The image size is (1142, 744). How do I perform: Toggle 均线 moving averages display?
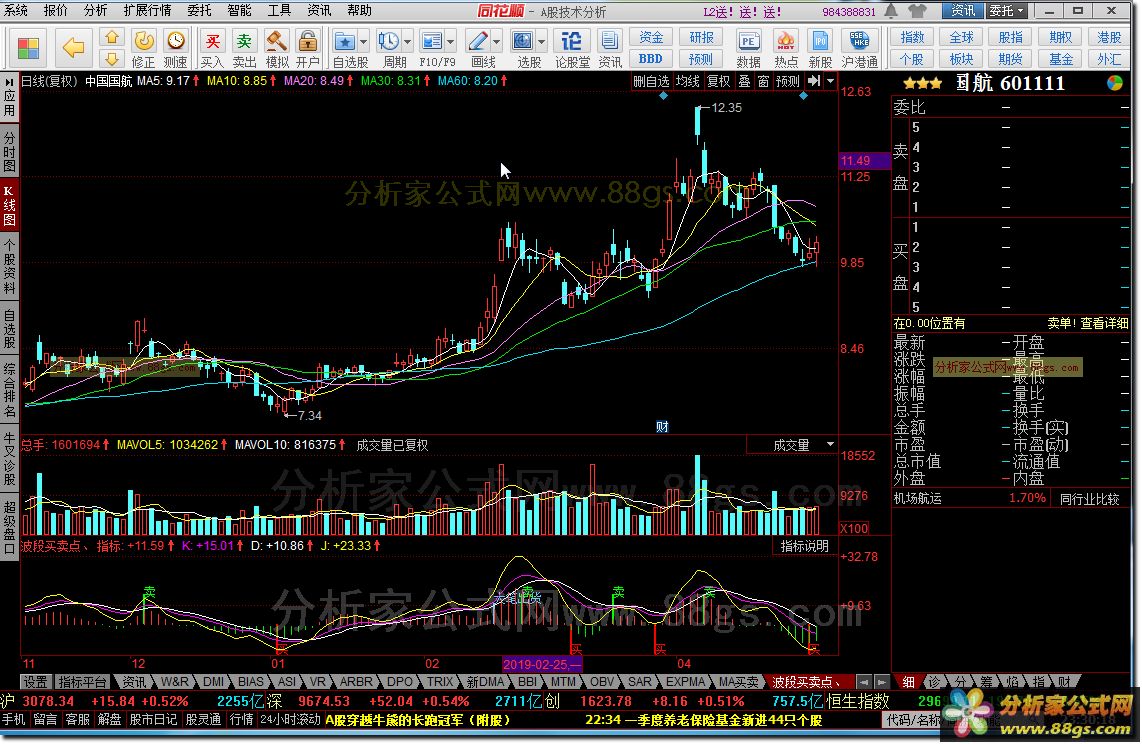[688, 81]
